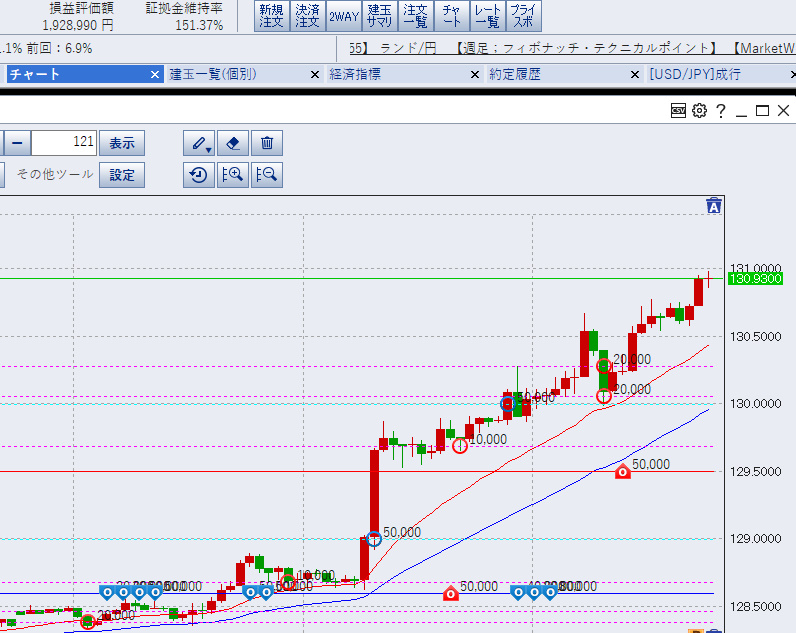Open the 決済注文 settlement order button
The width and height of the screenshot is (796, 633).
(x=307, y=16)
